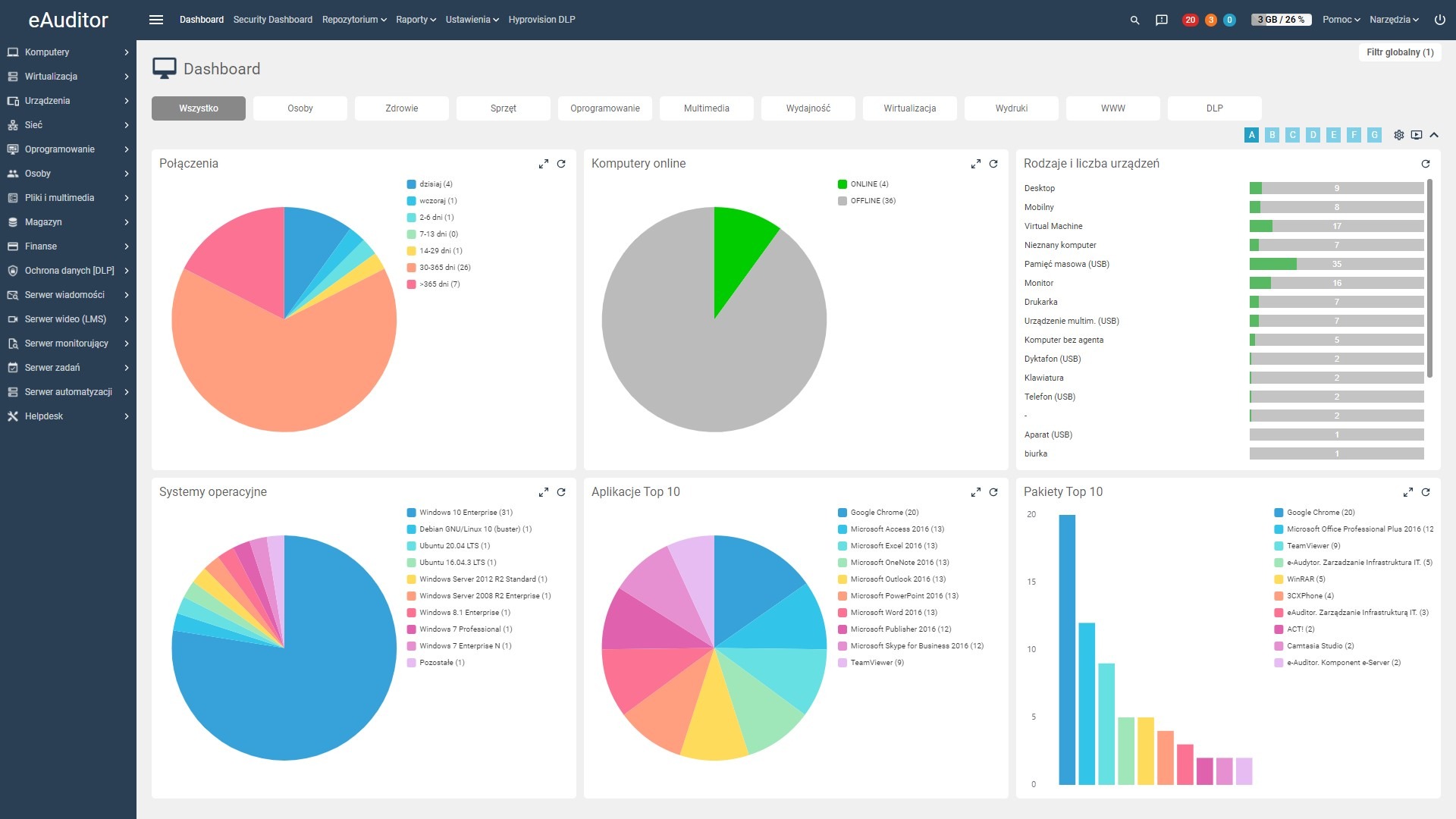The image size is (1456, 819).
Task: Switch to the Zdrowie tab
Action: click(x=401, y=108)
